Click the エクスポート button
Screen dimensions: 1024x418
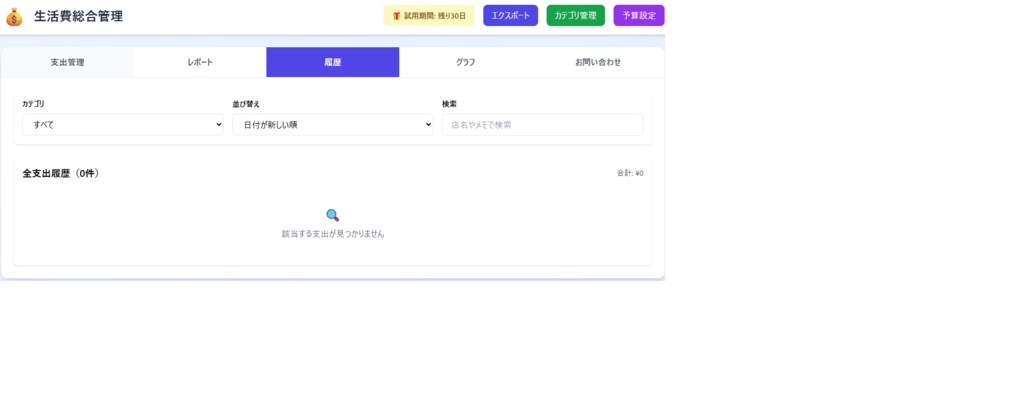tap(510, 16)
